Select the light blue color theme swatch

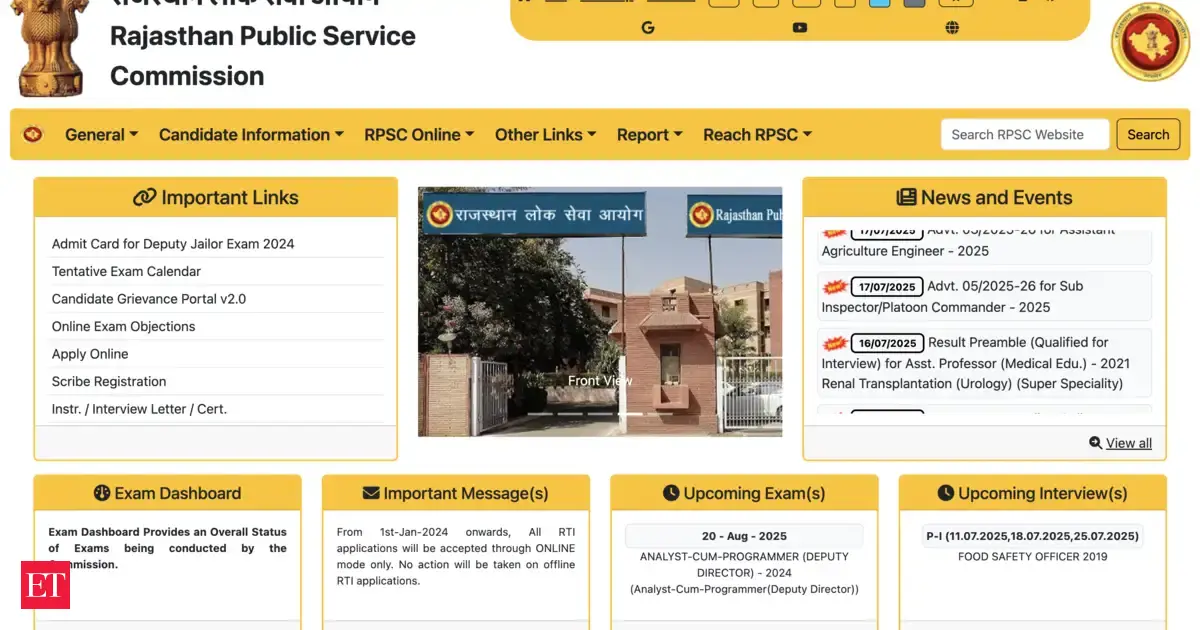pos(880,2)
